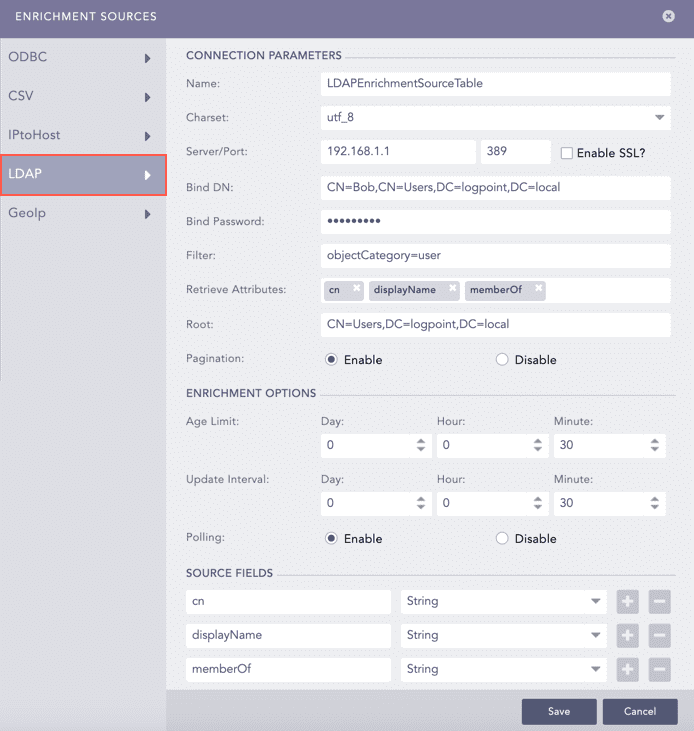Click the Cancel button
Viewport: 694px width, 731px height.
640,711
